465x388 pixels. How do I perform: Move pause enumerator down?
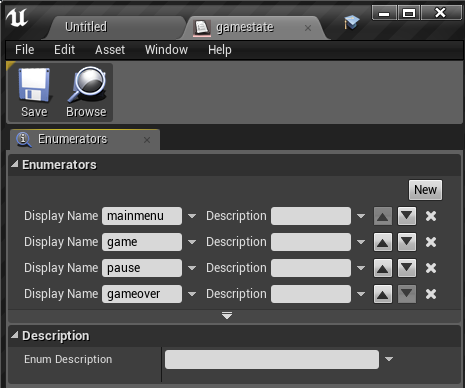tap(407, 268)
